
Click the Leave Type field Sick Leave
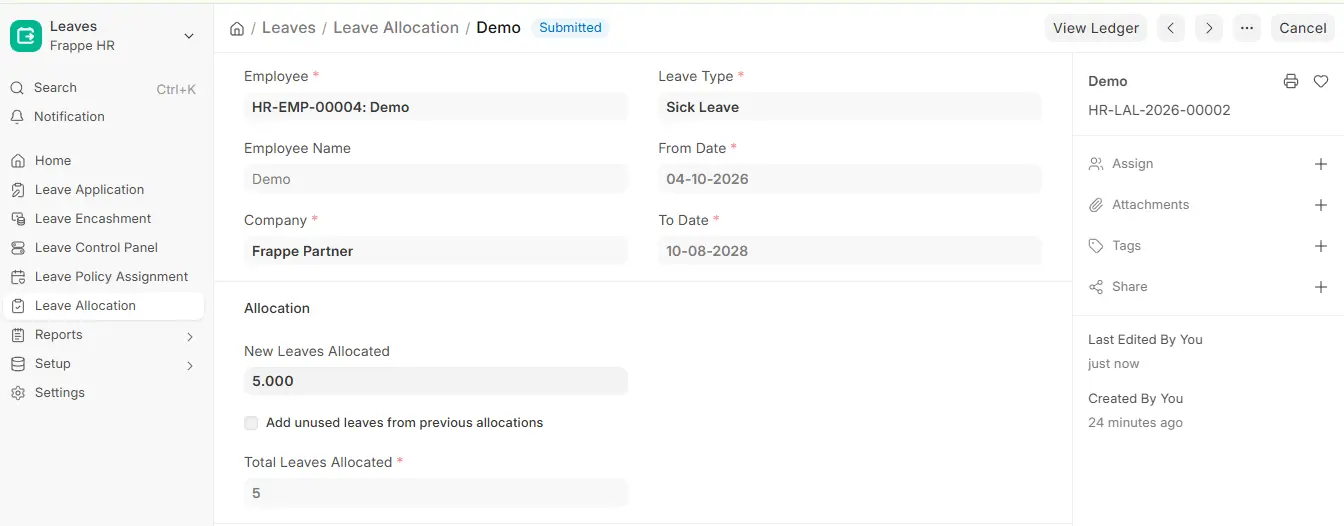pyautogui.click(x=850, y=107)
